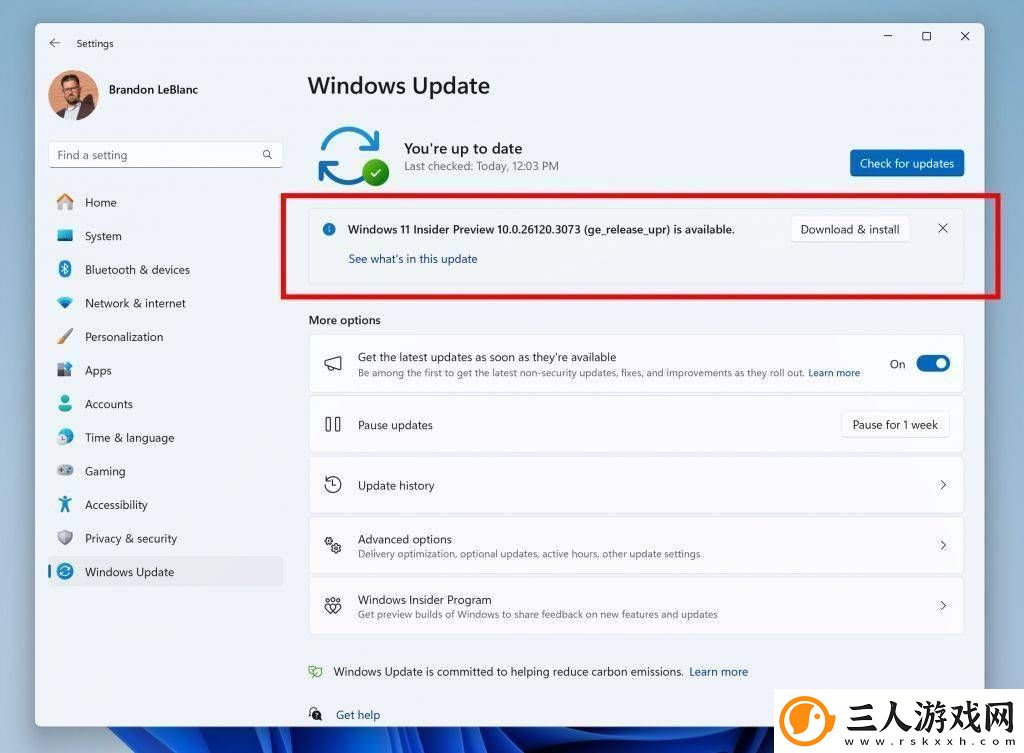This screenshot has width=1024, height=753.
Task: Click the Time & language globe icon
Action: click(x=65, y=437)
